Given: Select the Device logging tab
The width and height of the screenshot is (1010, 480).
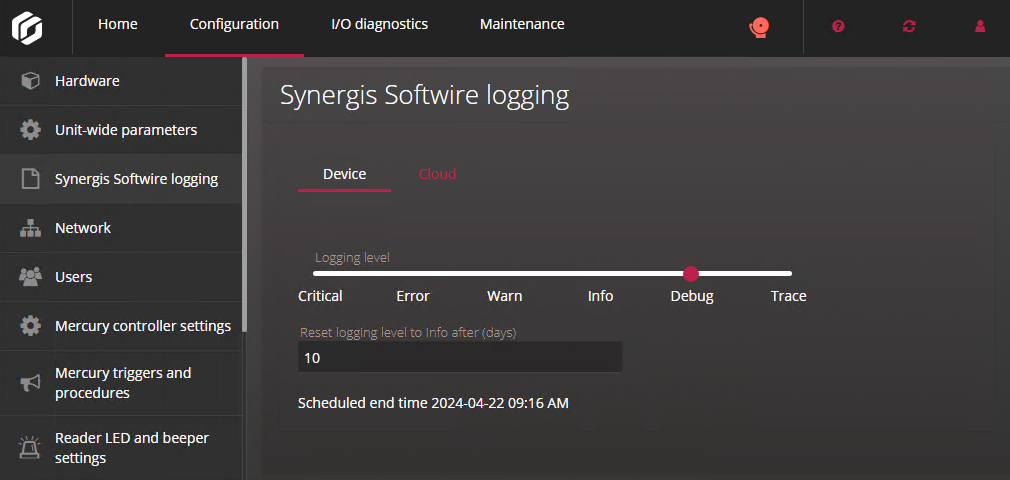Looking at the screenshot, I should coord(344,174).
